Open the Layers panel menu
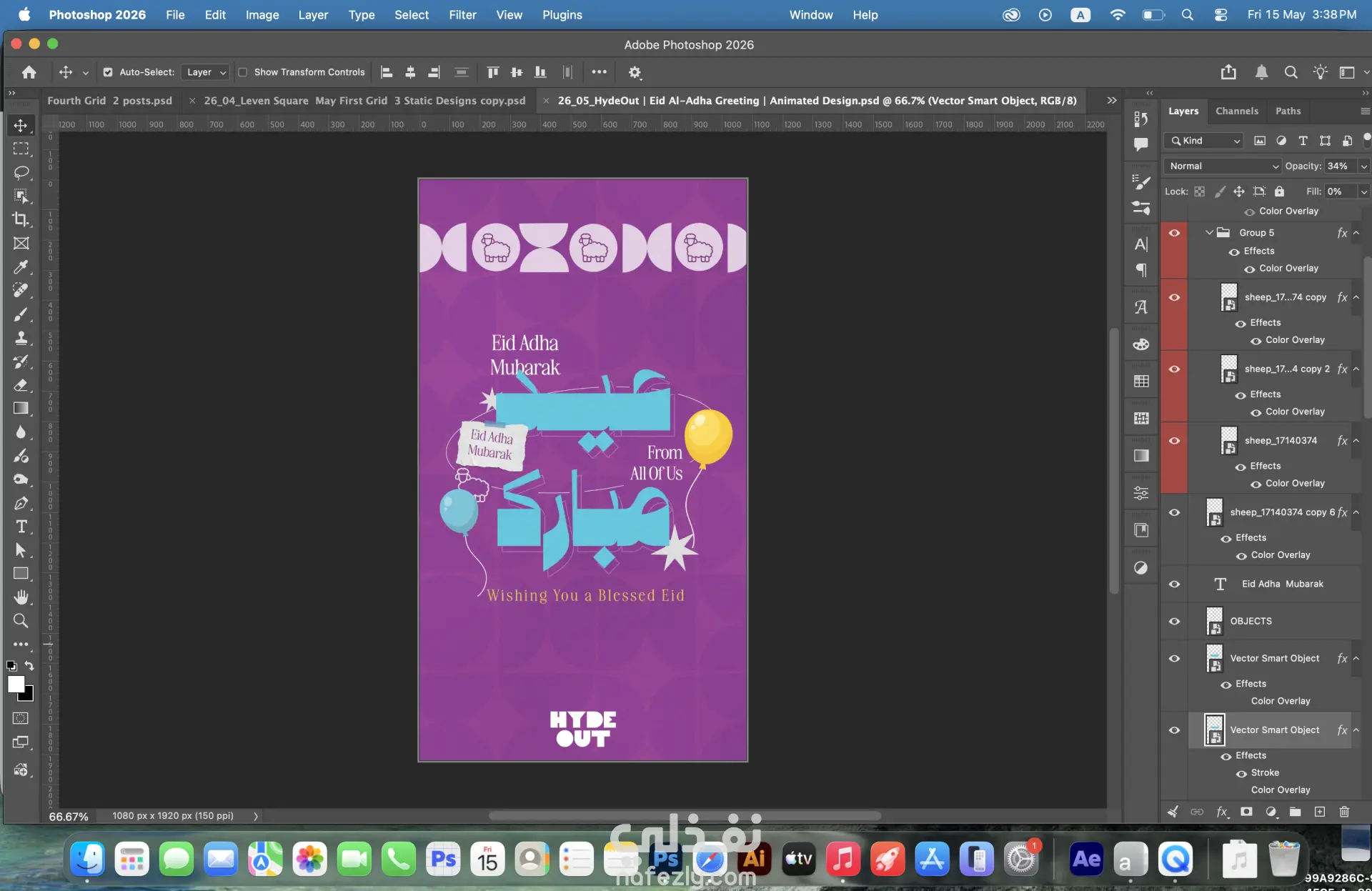Screen dimensions: 1372x891 1365,111
